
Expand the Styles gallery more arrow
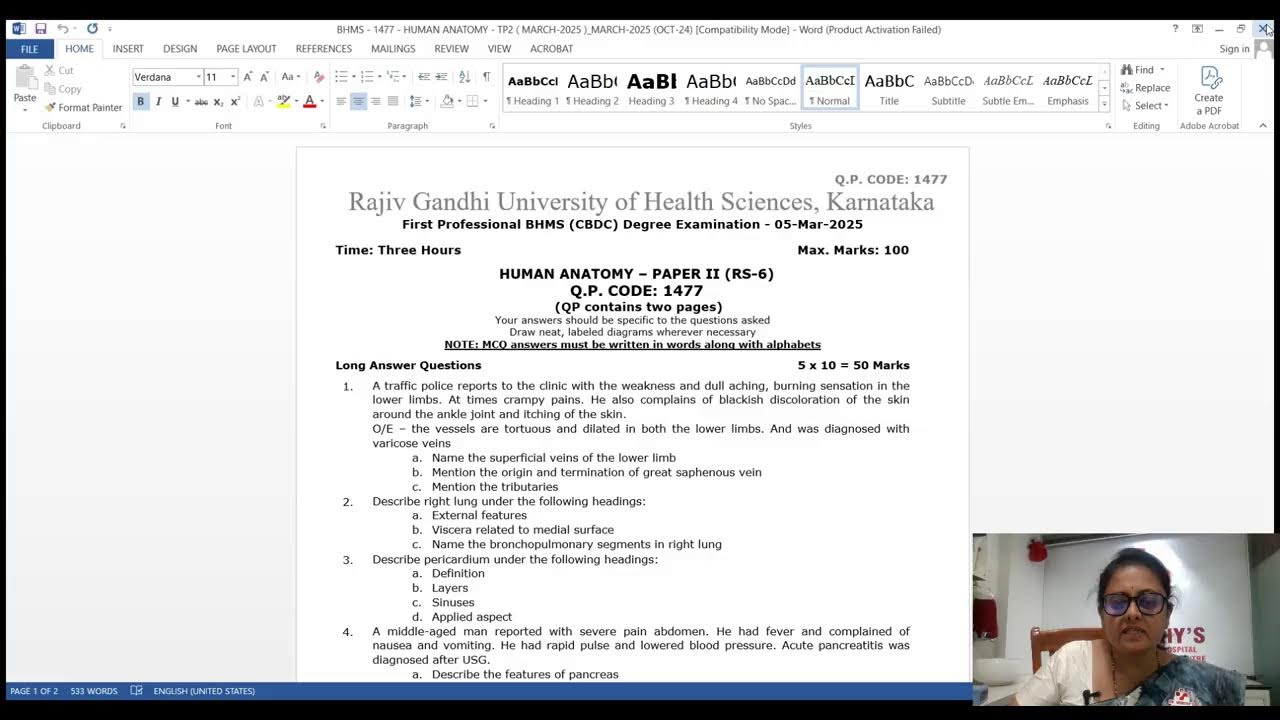pos(1104,103)
